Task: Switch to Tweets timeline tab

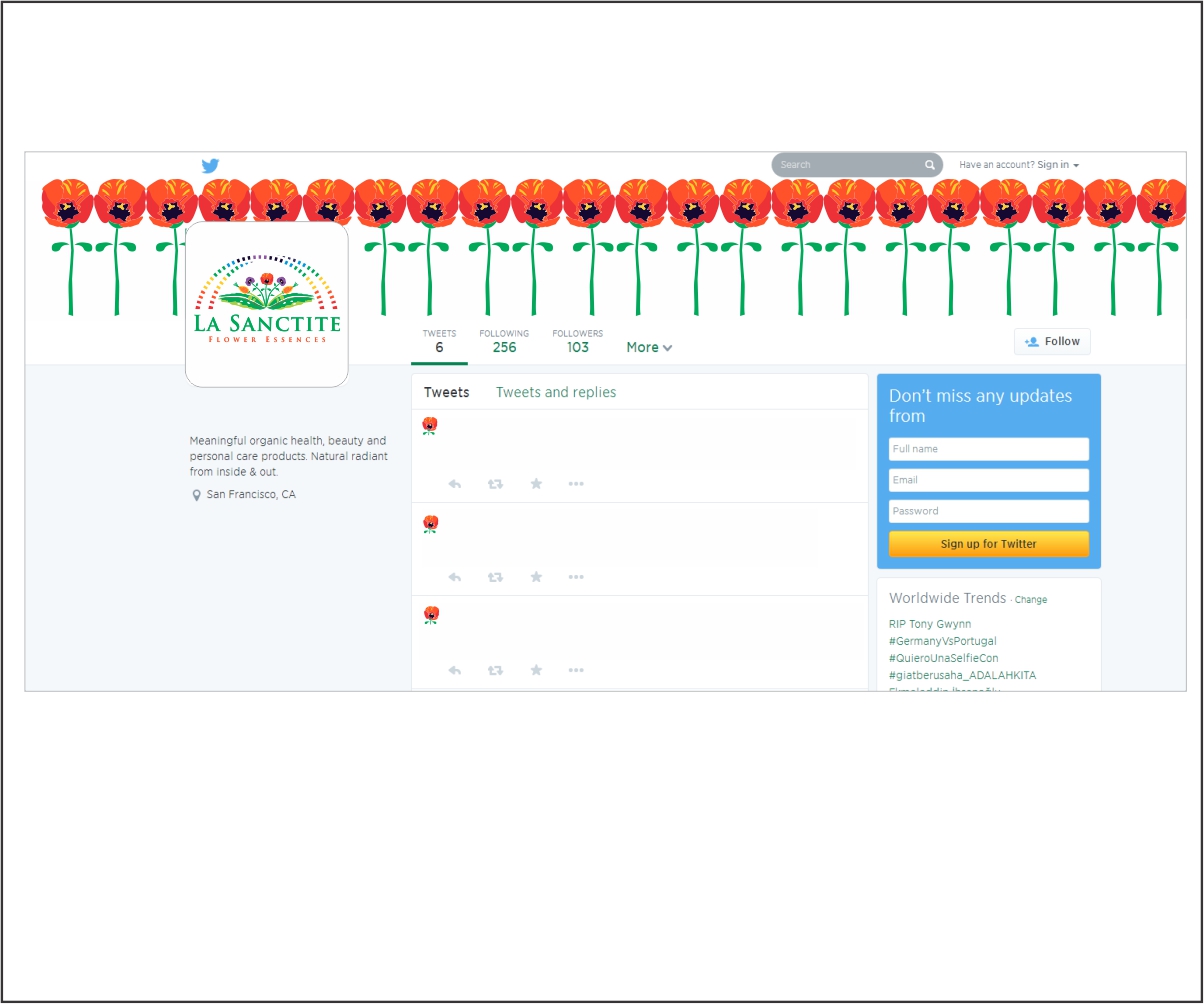Action: [x=446, y=392]
